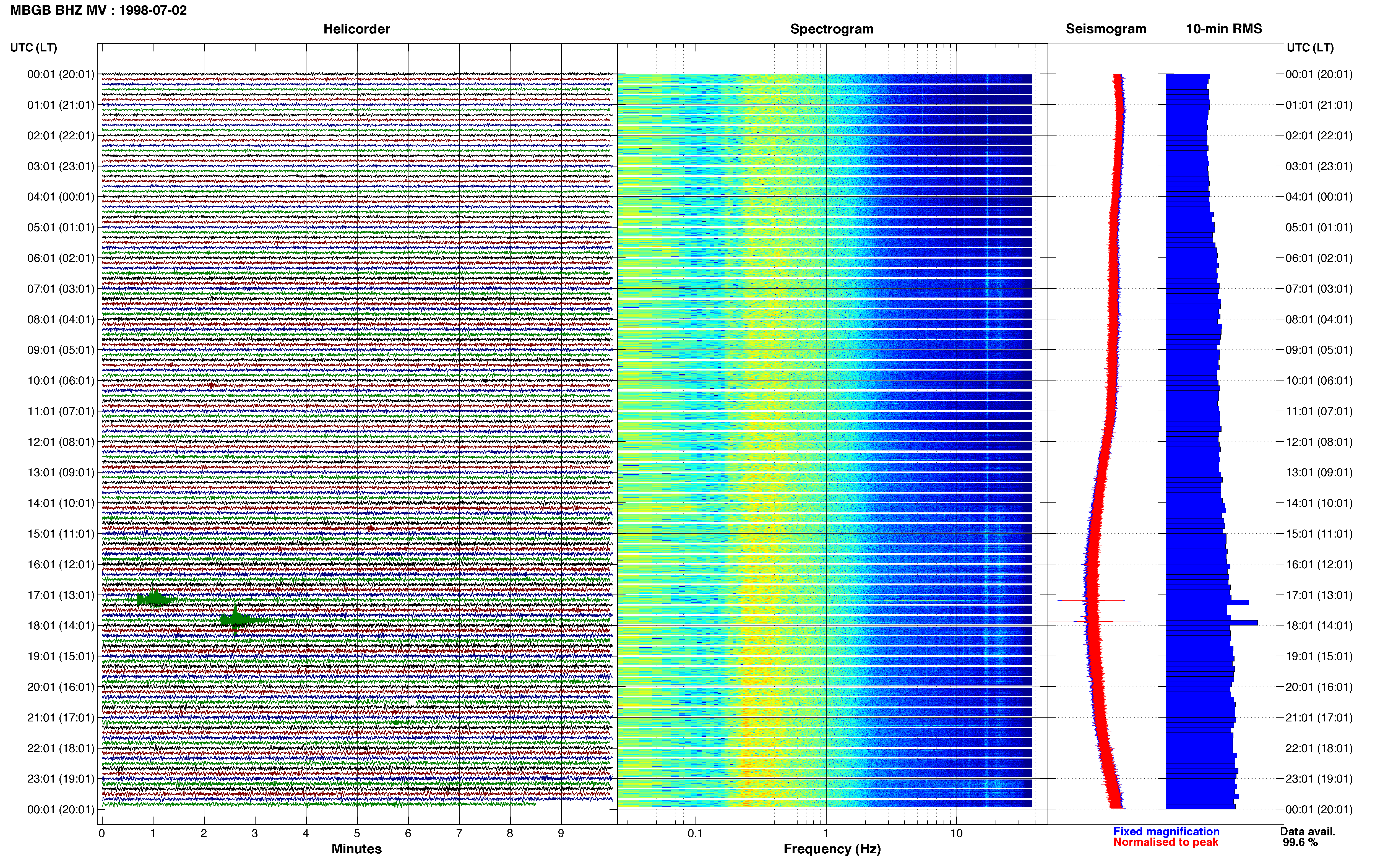Viewport: 1388px width, 868px height.
Task: Click the 10-min RMS panel heading
Action: (1224, 29)
